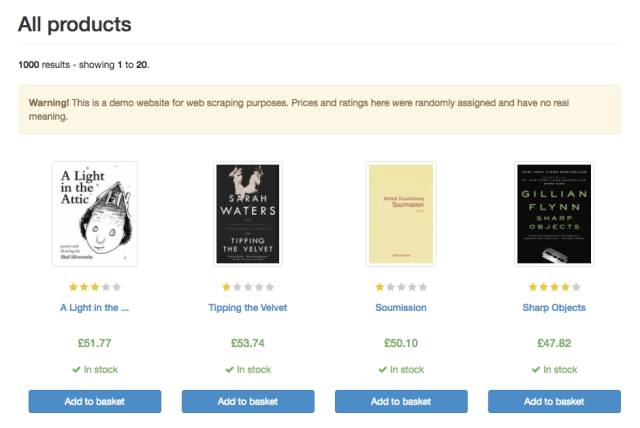This screenshot has height=428, width=640.
Task: Click the £53.74 price text
Action: coord(248,343)
